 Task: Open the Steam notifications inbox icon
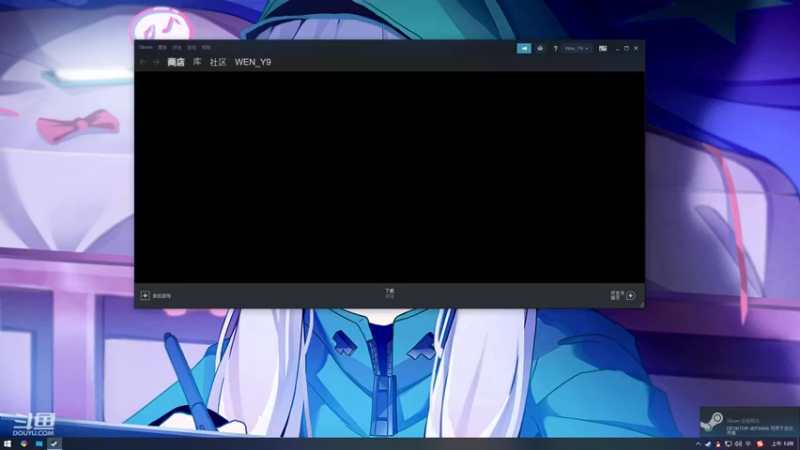(540, 48)
